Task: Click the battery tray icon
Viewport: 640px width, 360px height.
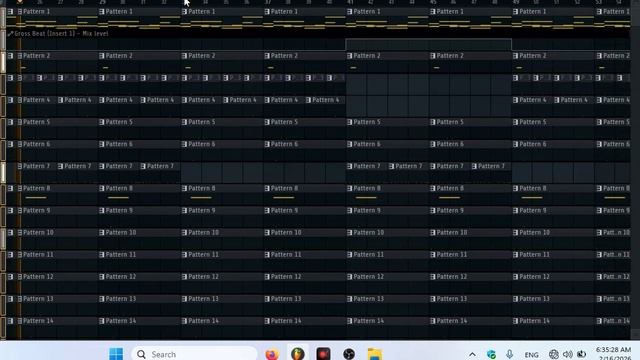Action: [x=582, y=354]
